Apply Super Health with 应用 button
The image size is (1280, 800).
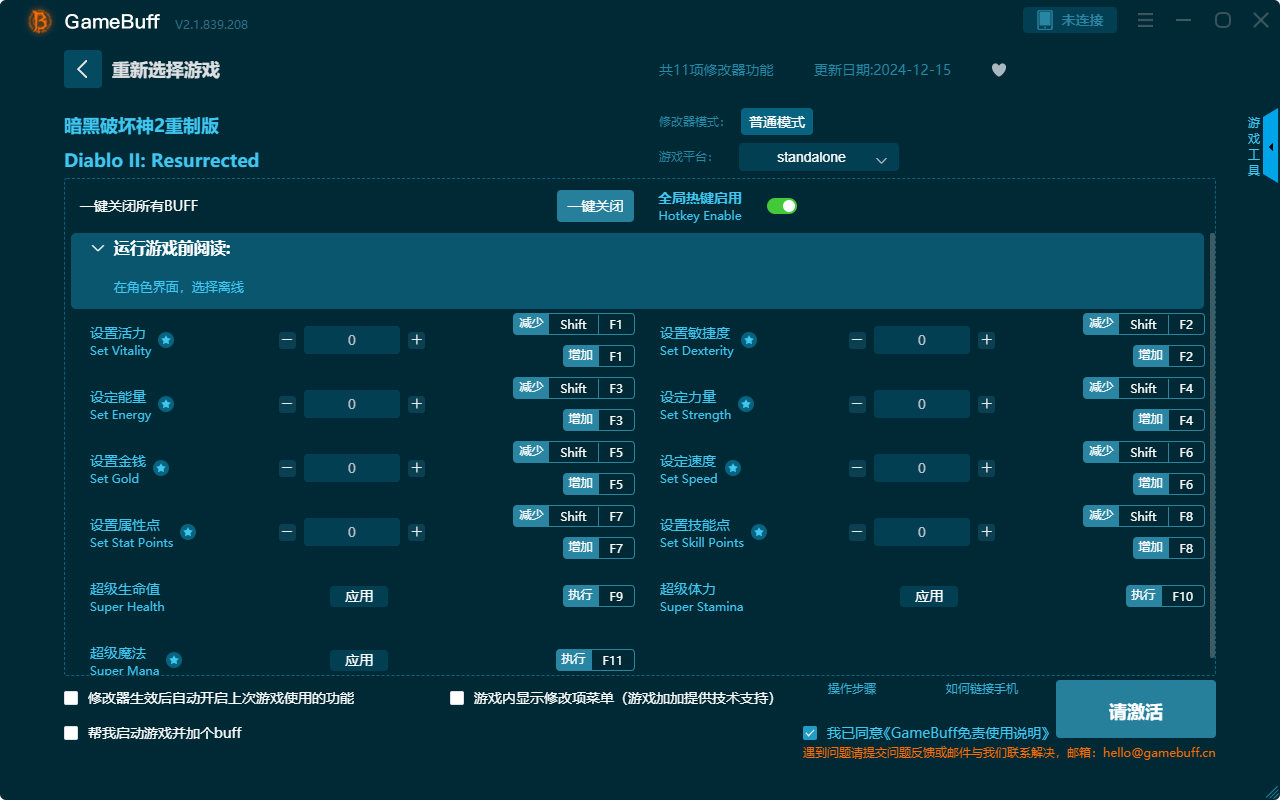click(x=359, y=596)
